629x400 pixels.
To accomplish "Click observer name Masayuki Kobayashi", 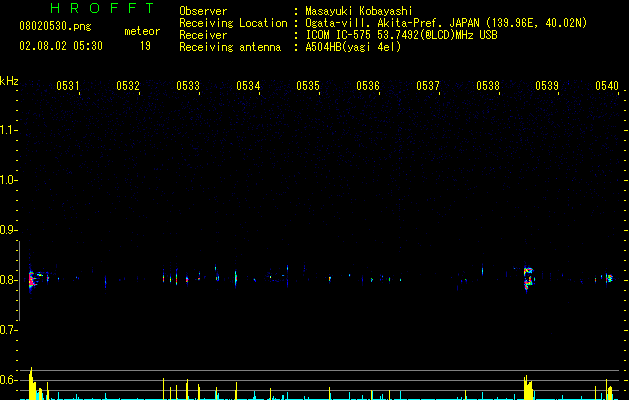I will (359, 11).
